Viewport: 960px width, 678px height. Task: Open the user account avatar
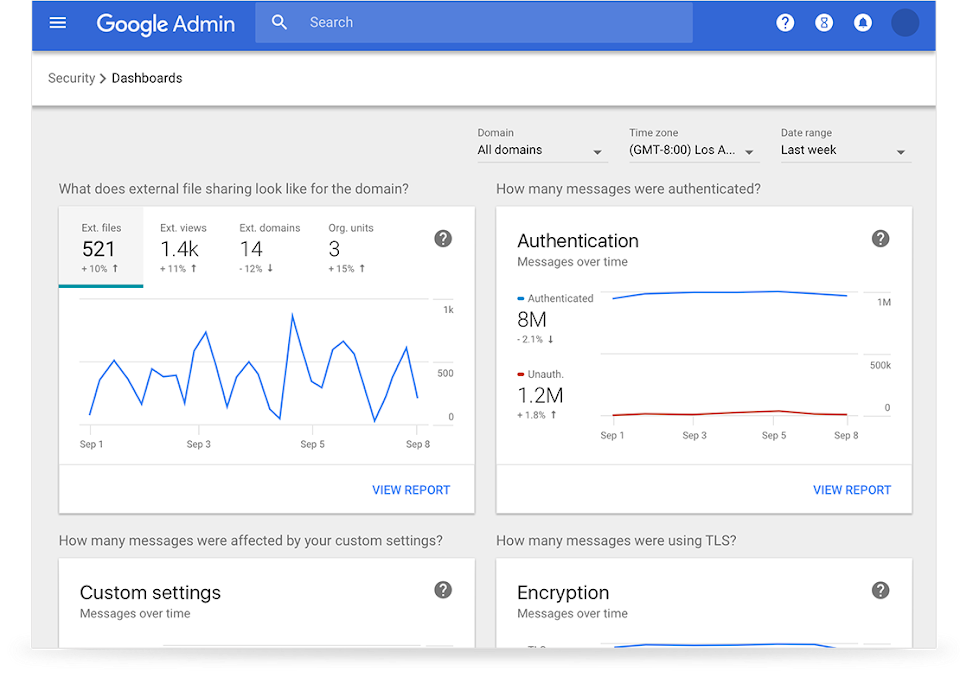click(905, 23)
